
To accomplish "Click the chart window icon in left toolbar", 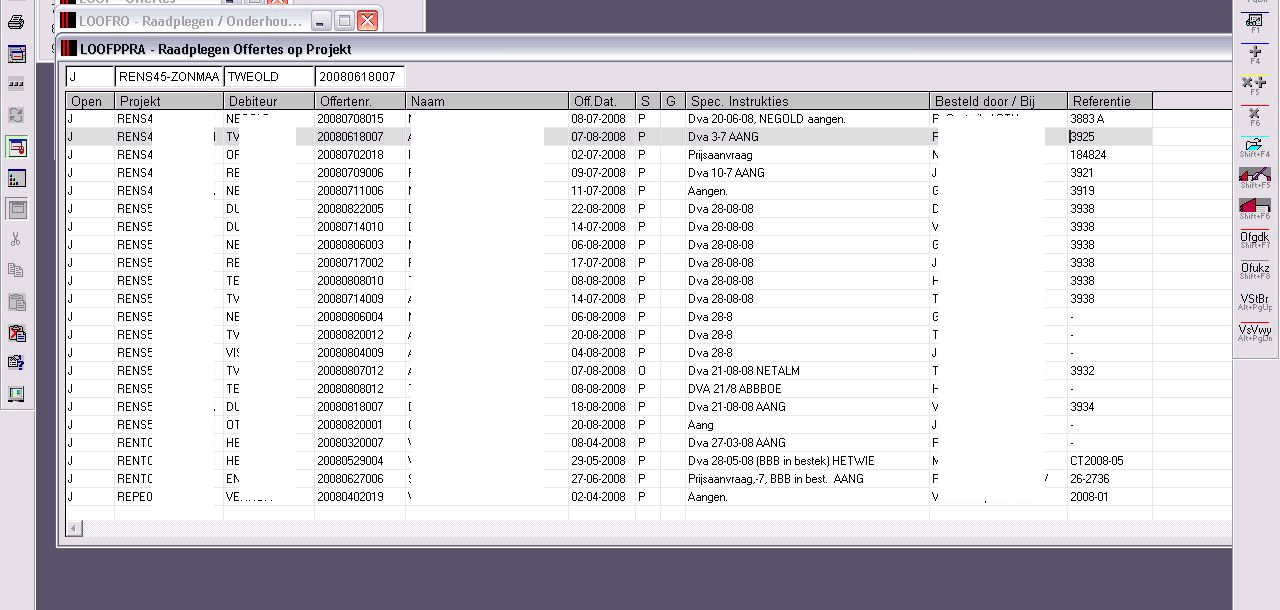I will click(16, 178).
